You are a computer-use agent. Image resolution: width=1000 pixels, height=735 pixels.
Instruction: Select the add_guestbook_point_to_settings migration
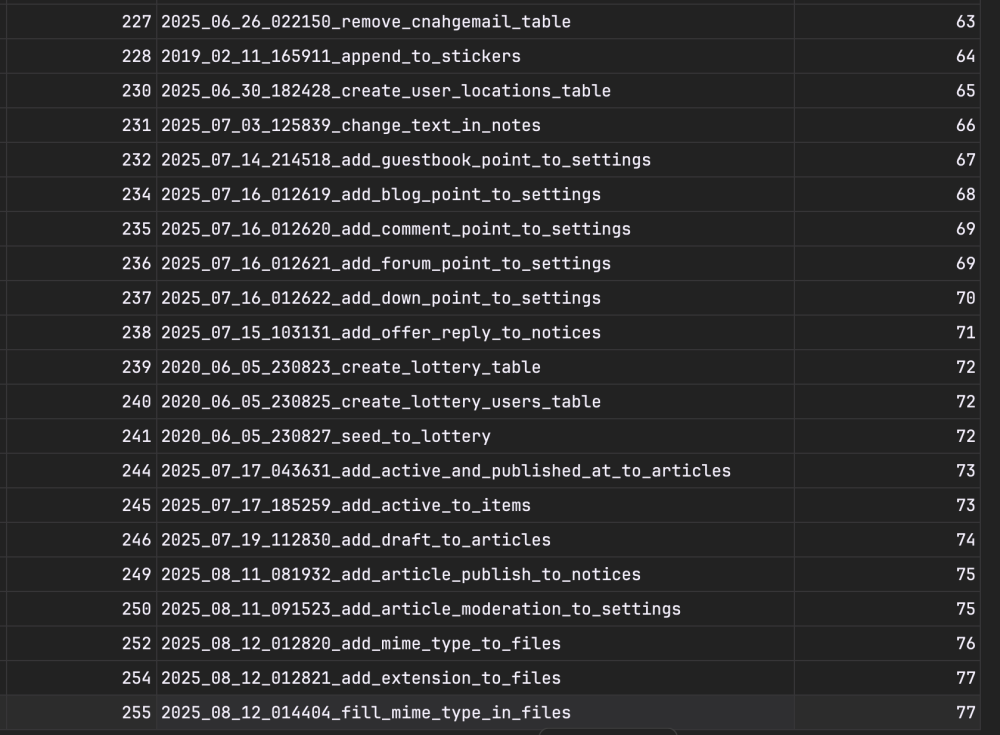[x=406, y=160]
